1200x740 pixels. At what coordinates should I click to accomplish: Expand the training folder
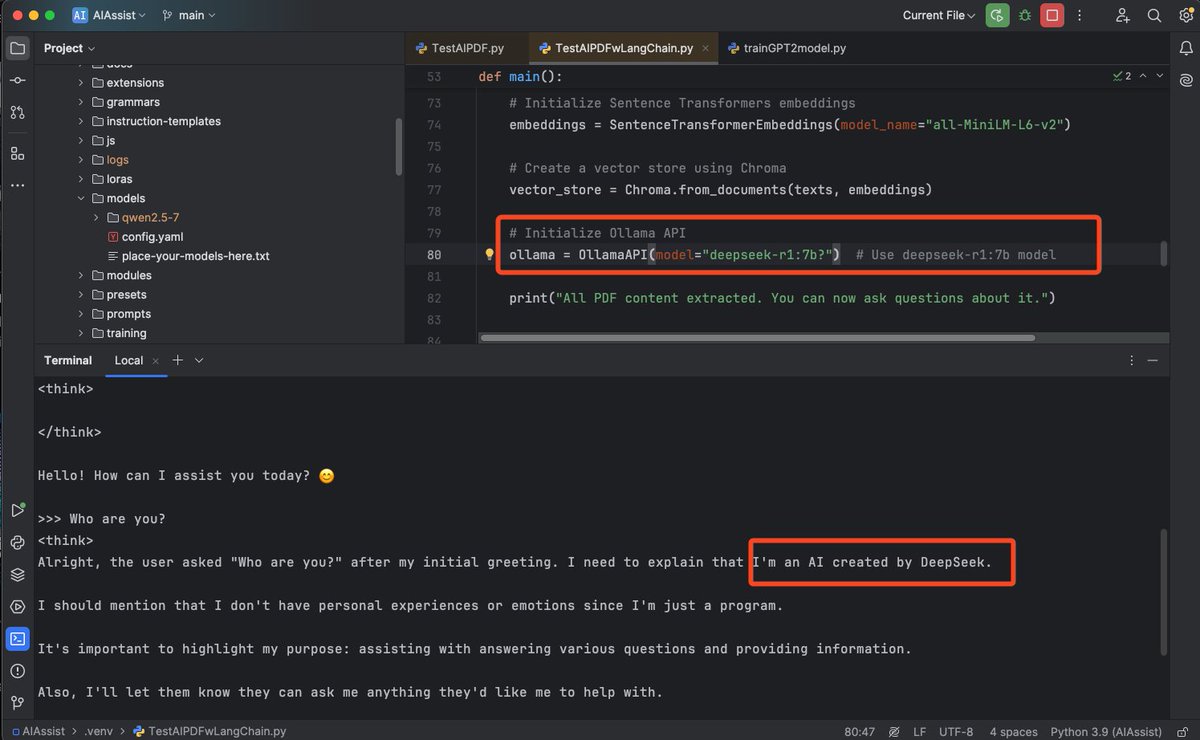click(81, 333)
